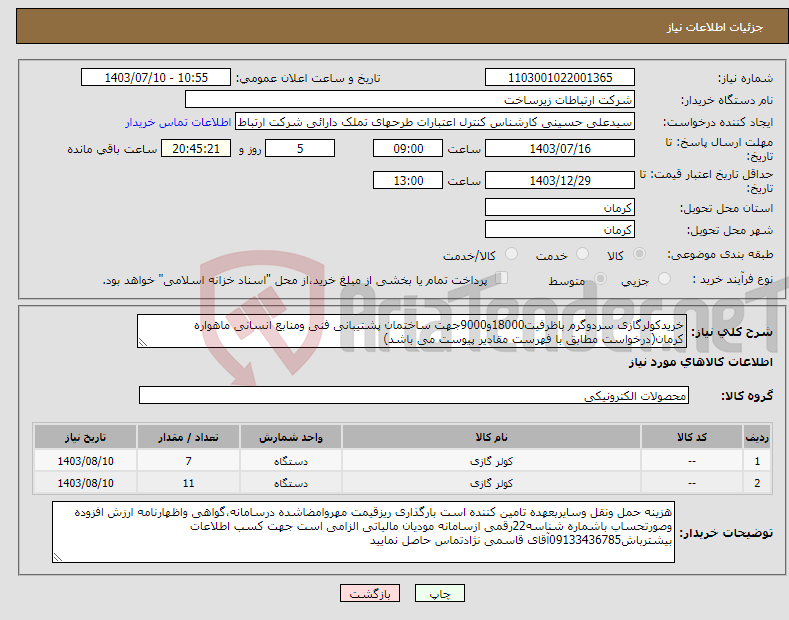Click remaining time field 20:45:21
789x620 pixels.
pyautogui.click(x=196, y=148)
